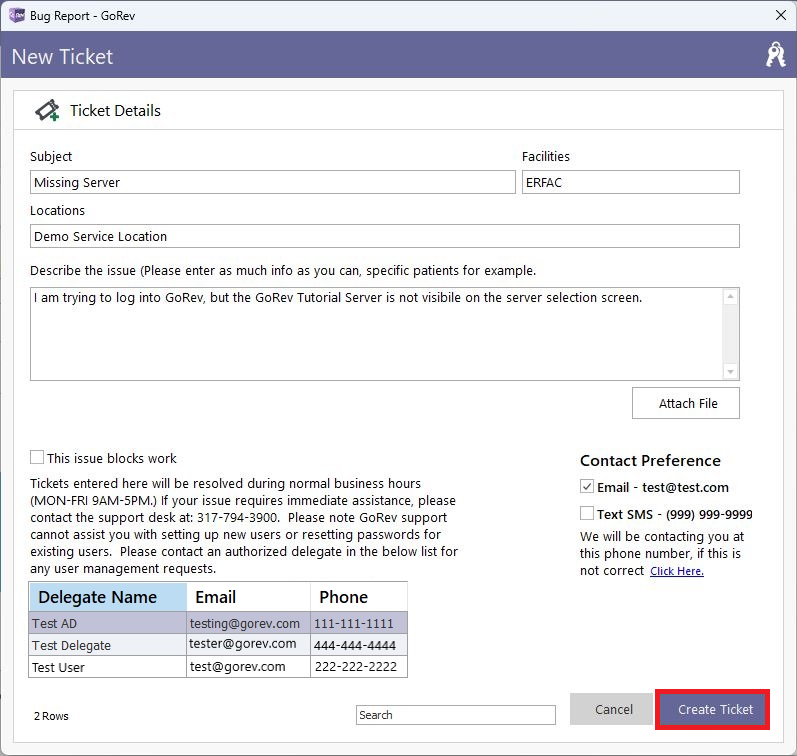
Task: Click the description scrollbar down arrow
Action: click(x=730, y=372)
